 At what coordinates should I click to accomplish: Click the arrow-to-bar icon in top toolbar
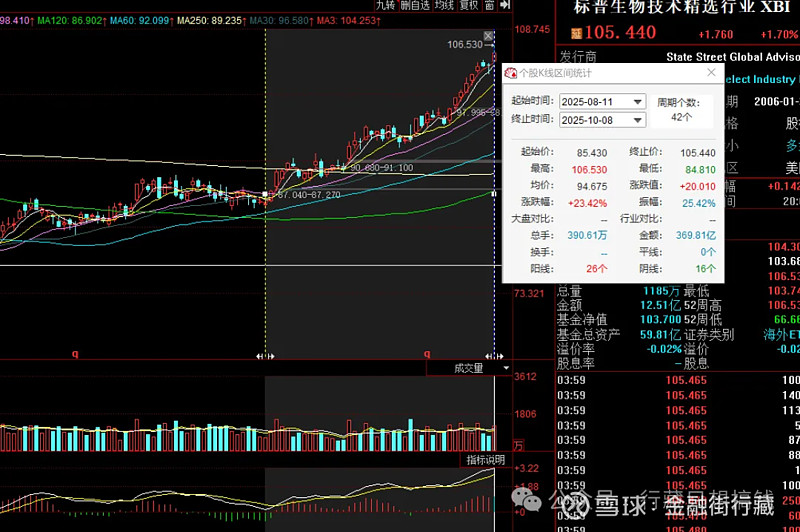pos(505,5)
